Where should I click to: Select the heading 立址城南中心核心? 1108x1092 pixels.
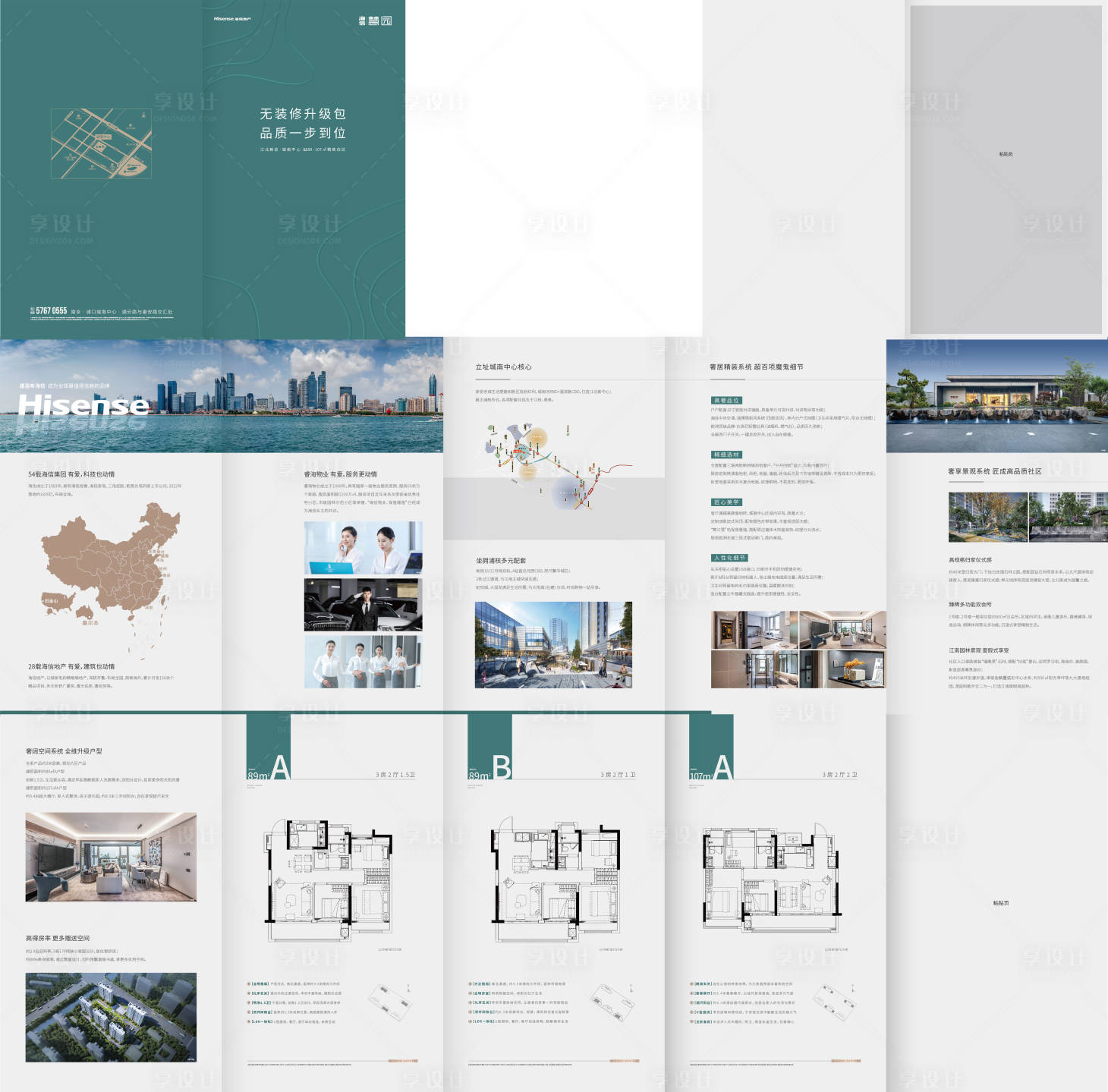pyautogui.click(x=504, y=367)
